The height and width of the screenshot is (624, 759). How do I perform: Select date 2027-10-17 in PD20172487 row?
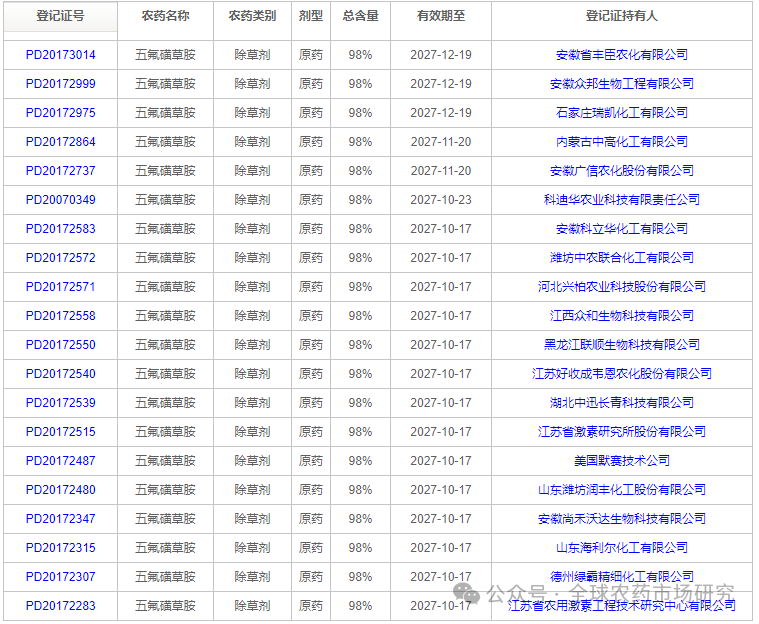click(x=441, y=461)
